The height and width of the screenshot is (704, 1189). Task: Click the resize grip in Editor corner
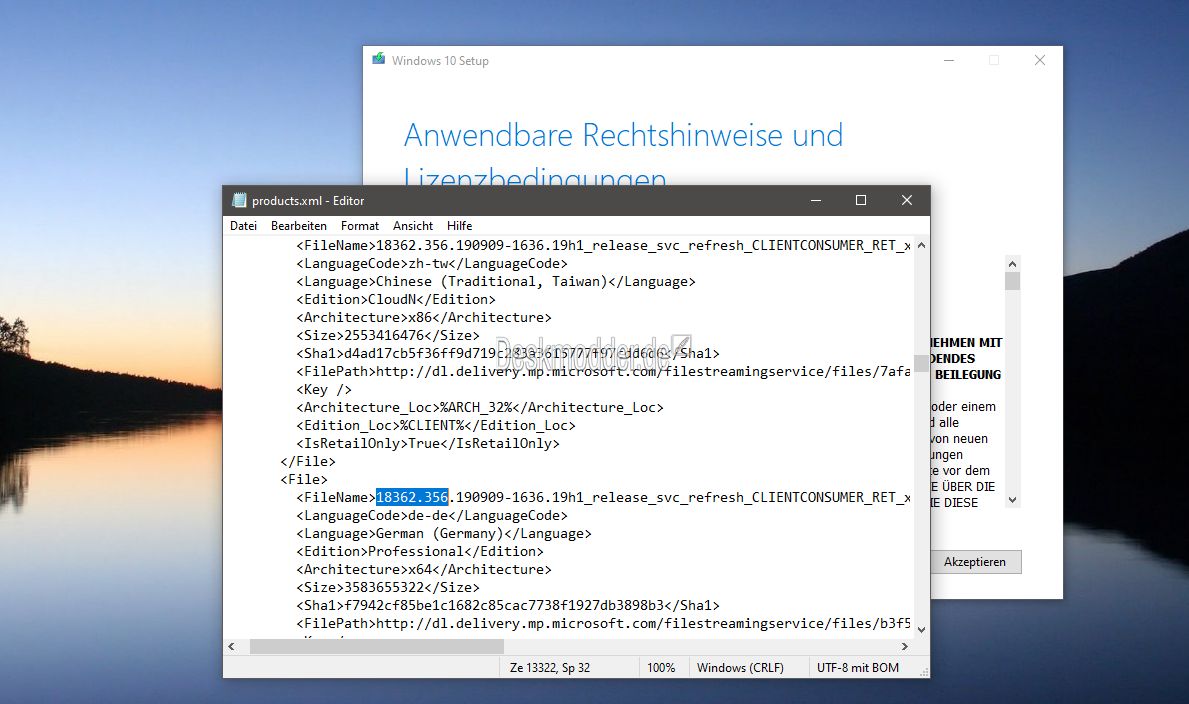pyautogui.click(x=924, y=671)
